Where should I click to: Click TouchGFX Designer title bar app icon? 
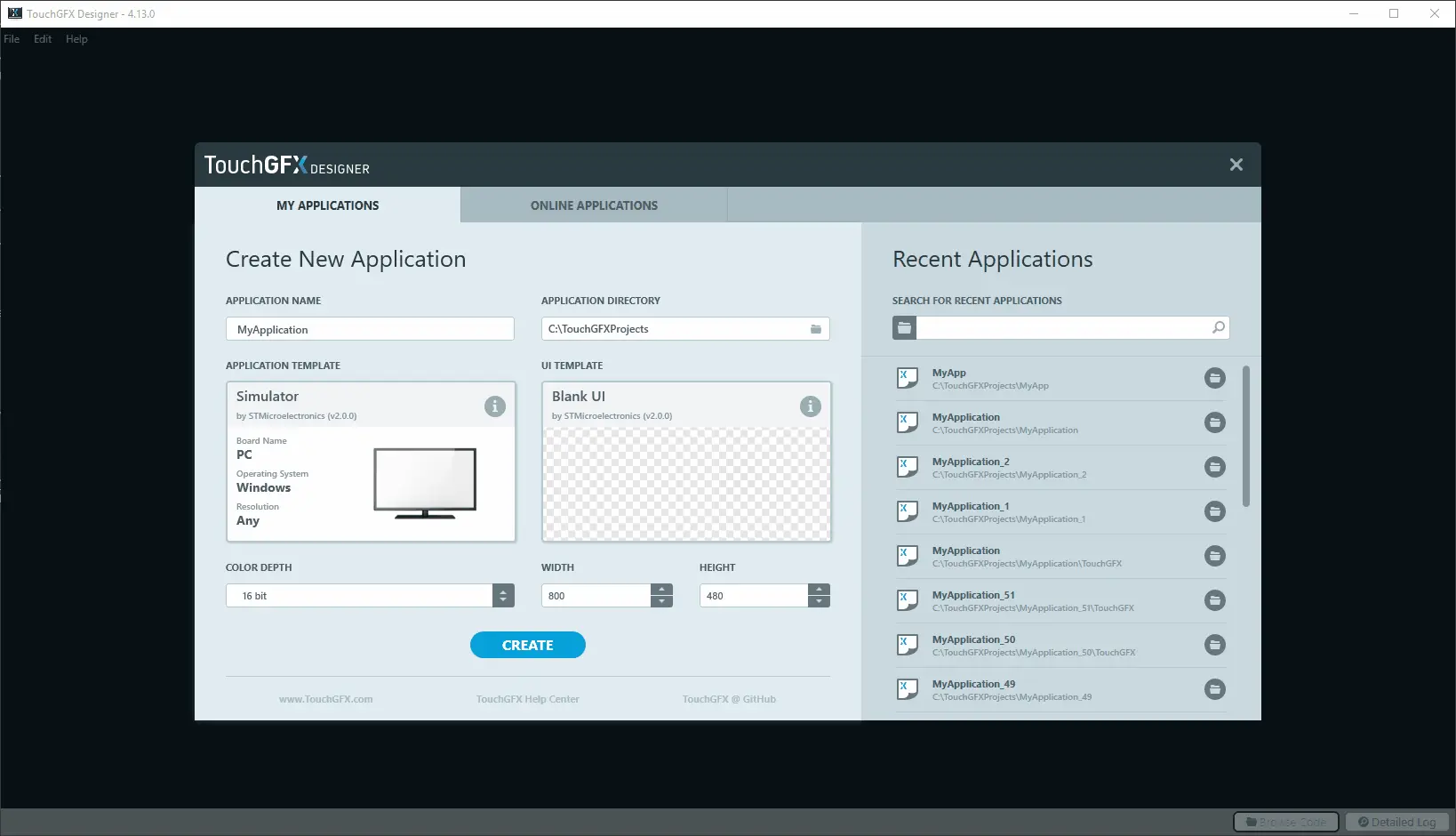pos(14,13)
